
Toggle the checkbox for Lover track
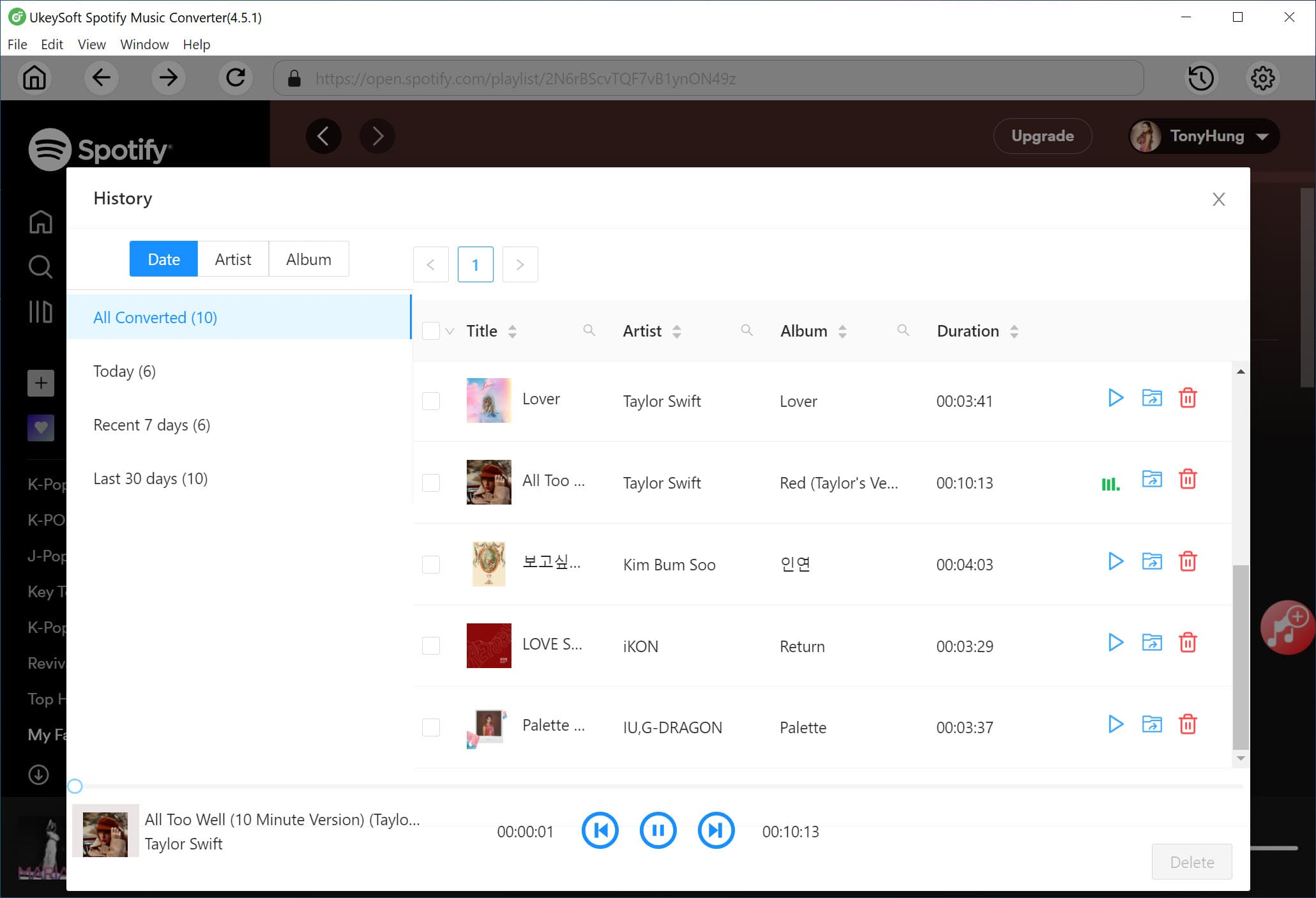point(432,400)
